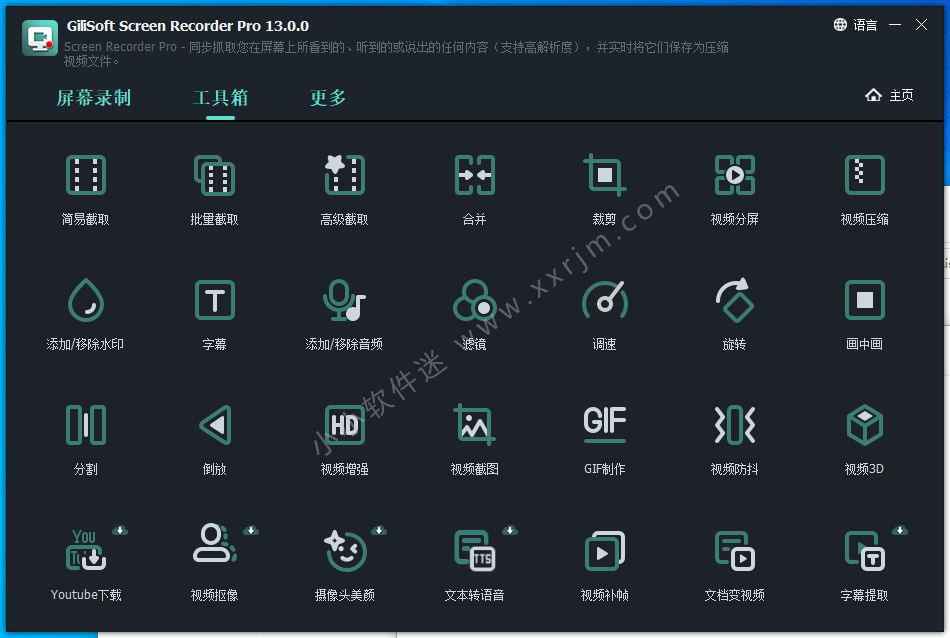Go to 主页 home page
Viewport: 950px width, 638px height.
[889, 95]
